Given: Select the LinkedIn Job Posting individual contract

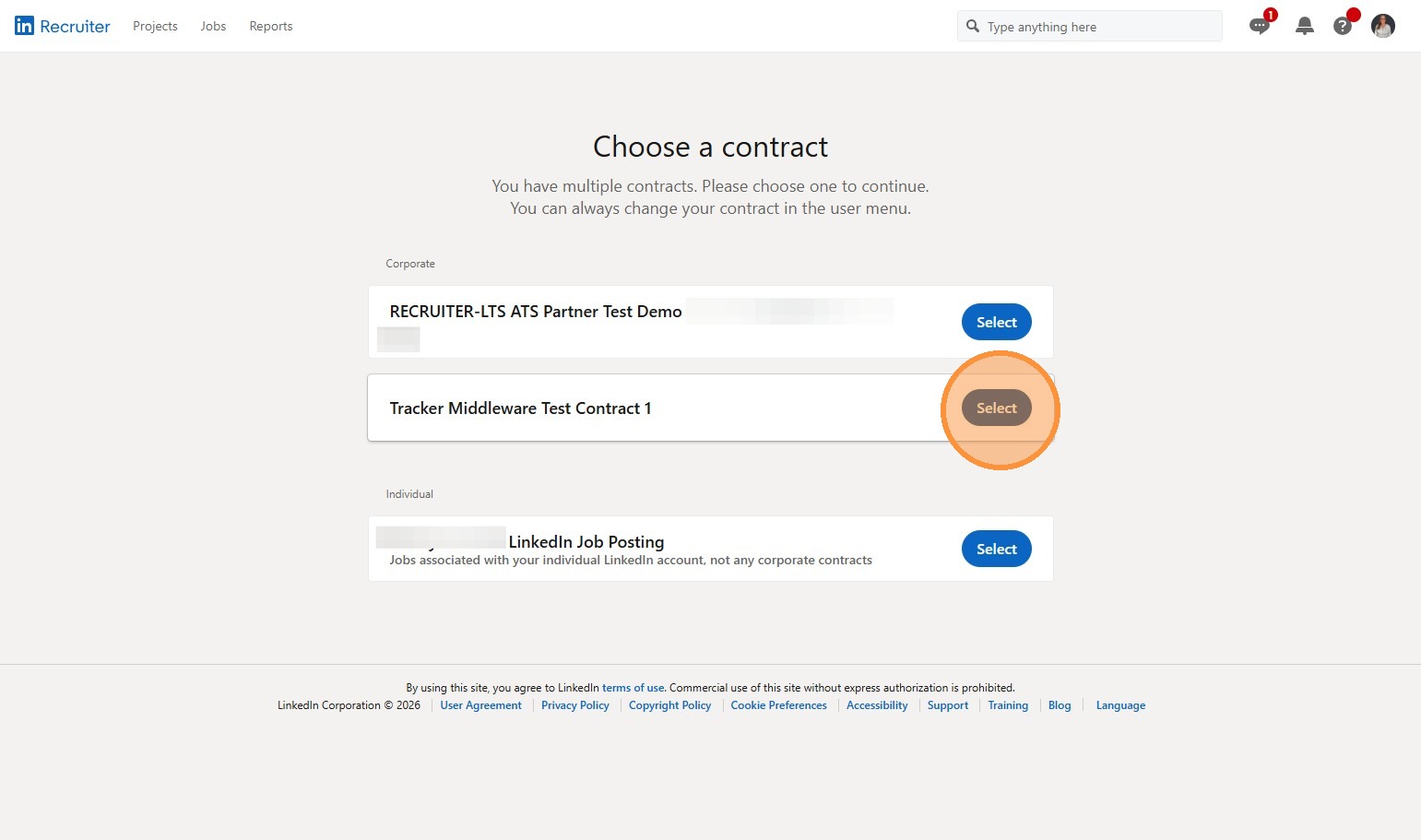Looking at the screenshot, I should coord(996,549).
